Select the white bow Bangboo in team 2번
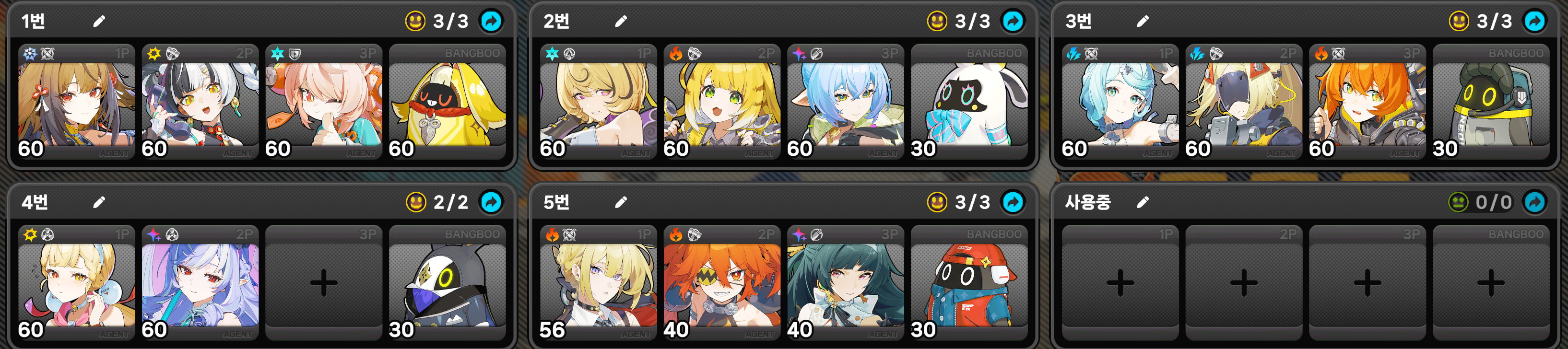The height and width of the screenshot is (349, 1568). tap(969, 102)
